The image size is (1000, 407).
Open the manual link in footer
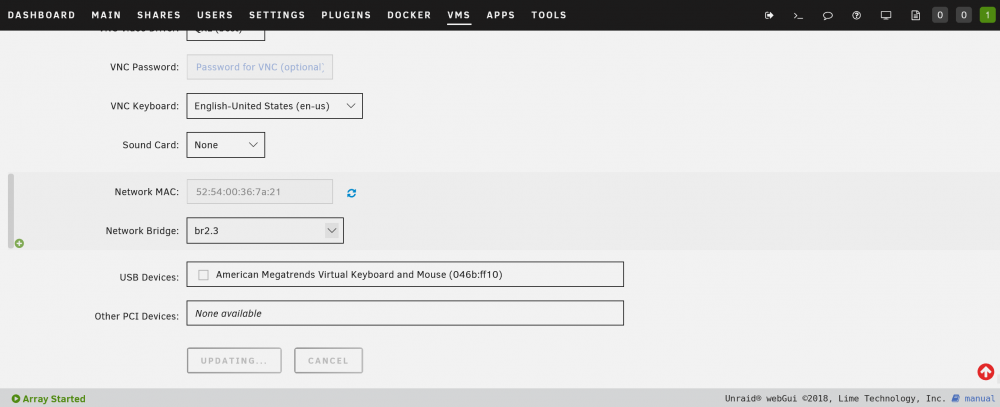coord(979,399)
